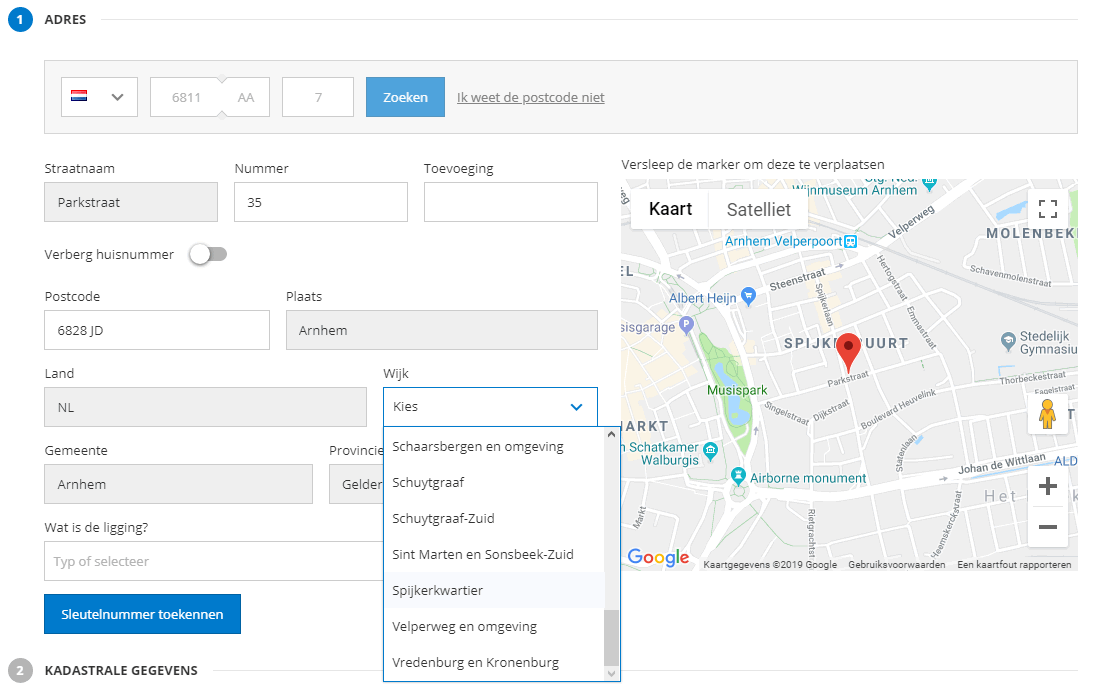
Task: Open 'Een kaartfout rapporteren' link
Action: coord(1014,565)
